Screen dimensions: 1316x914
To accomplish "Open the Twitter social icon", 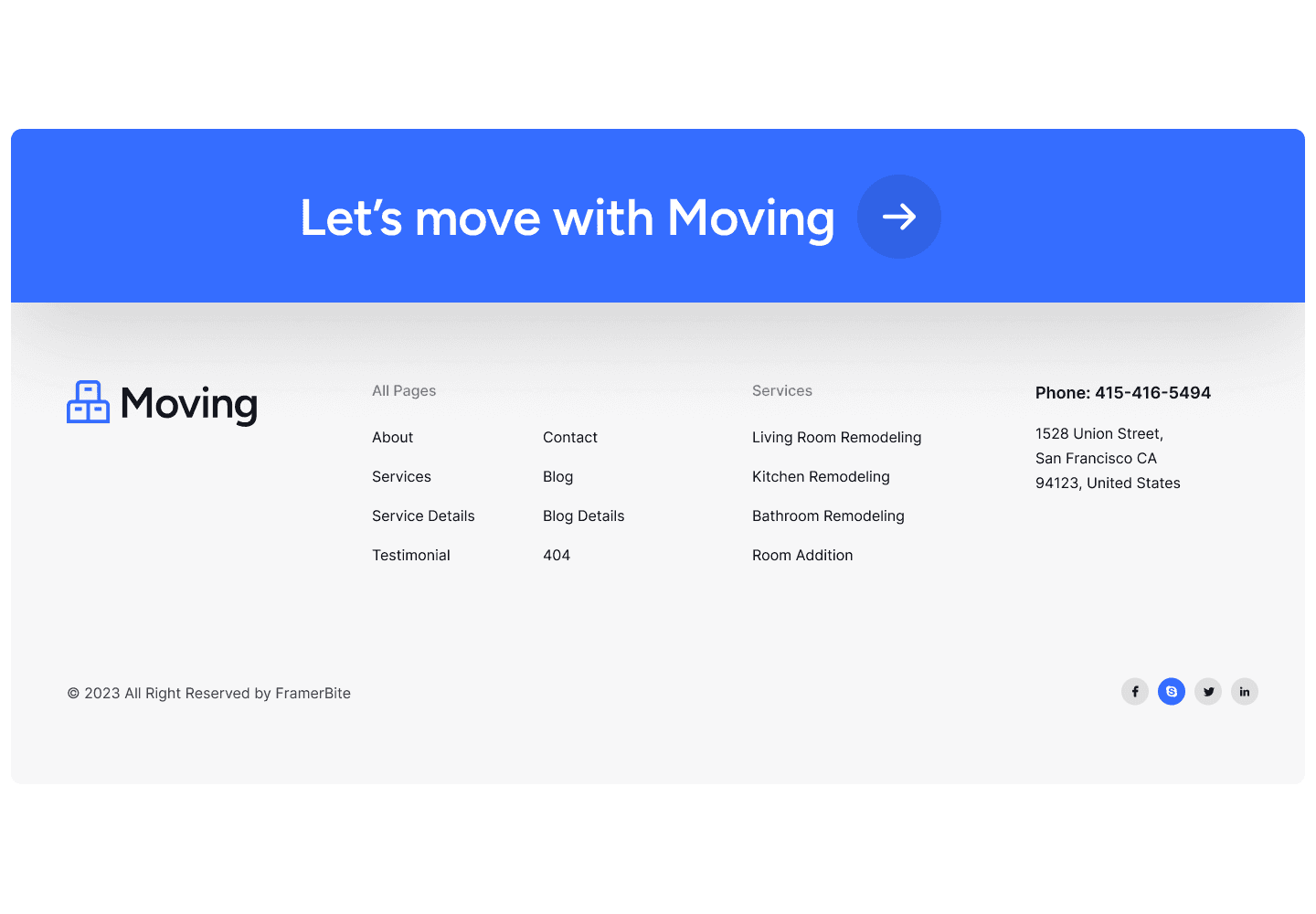I will click(1208, 692).
